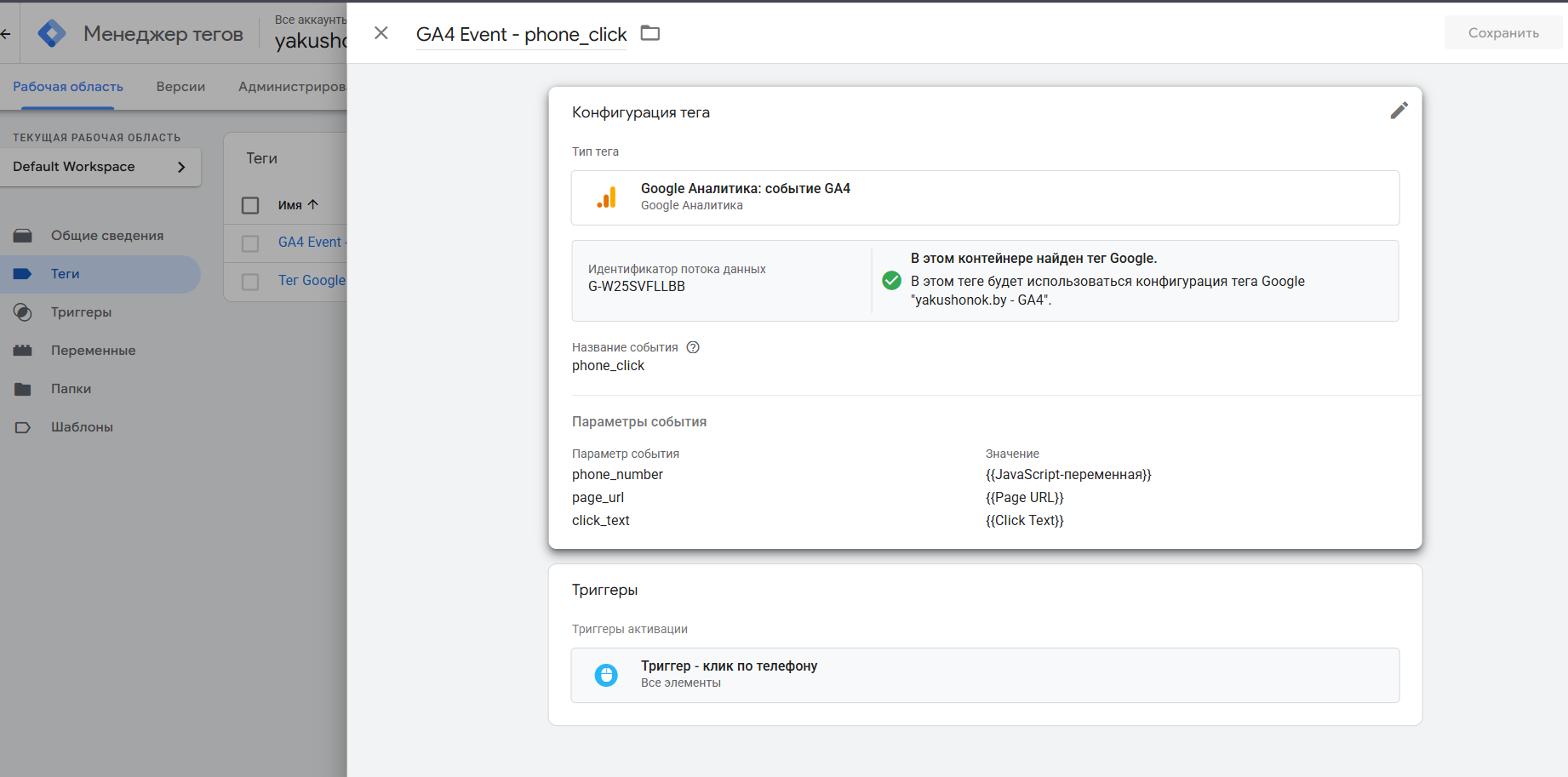Click the Tag Manager logo

tap(52, 34)
